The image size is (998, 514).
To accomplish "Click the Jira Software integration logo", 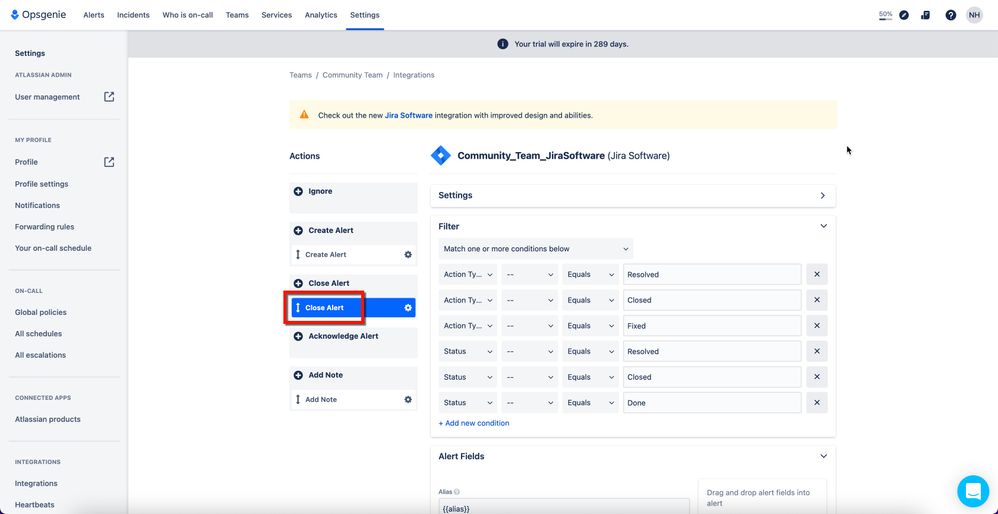I will click(440, 155).
